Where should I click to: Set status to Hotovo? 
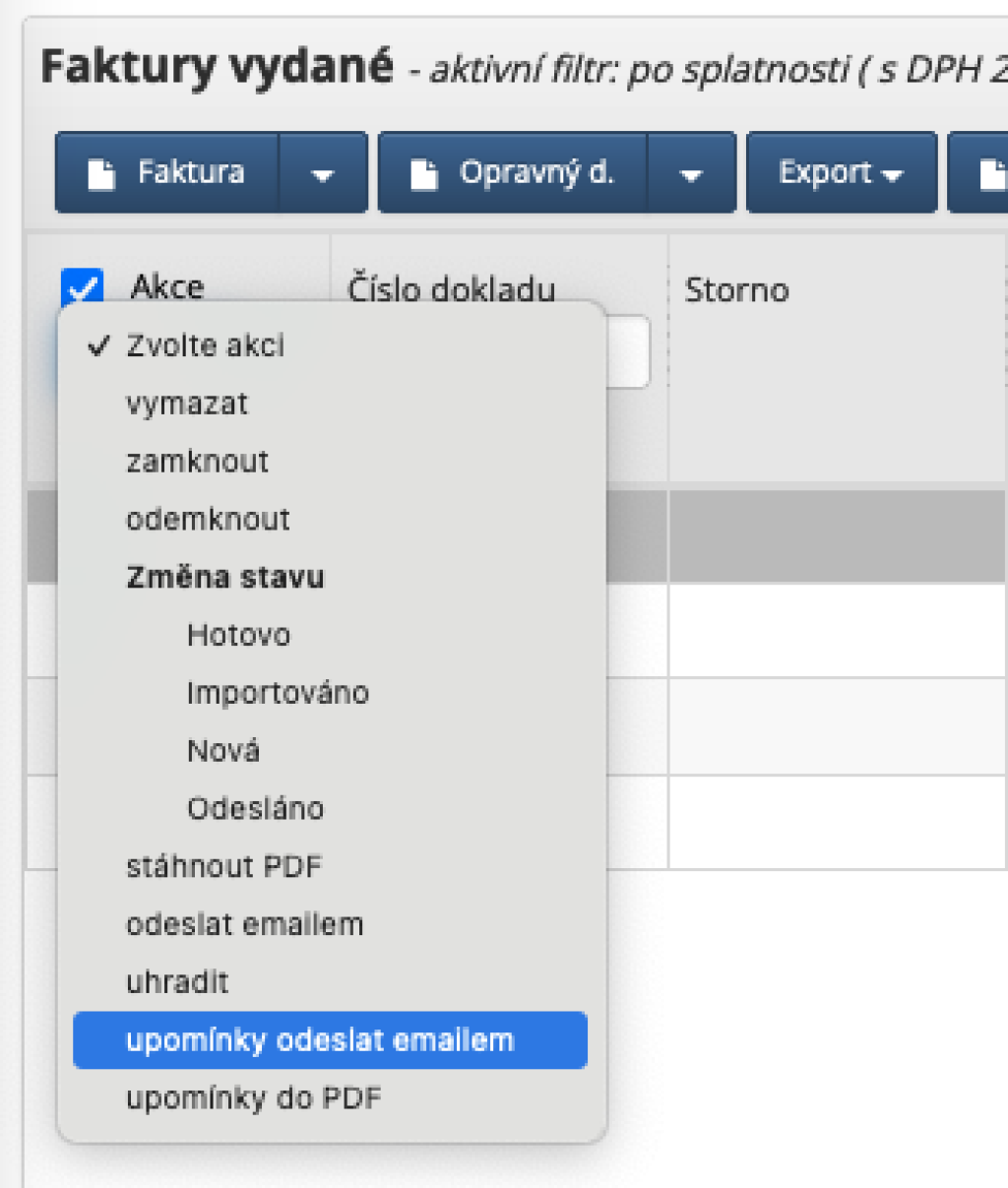pyautogui.click(x=238, y=635)
